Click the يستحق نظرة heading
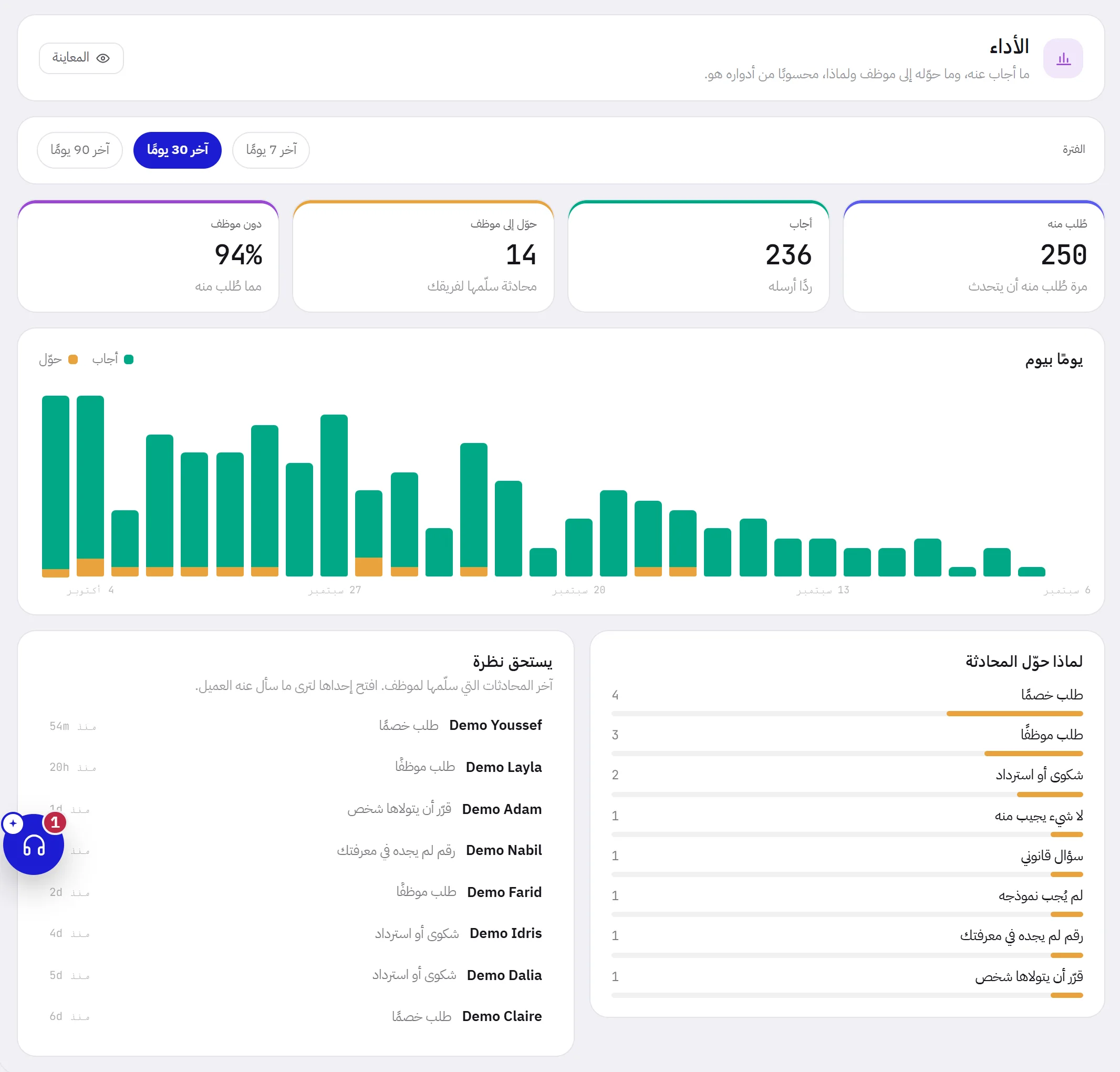 coord(512,662)
